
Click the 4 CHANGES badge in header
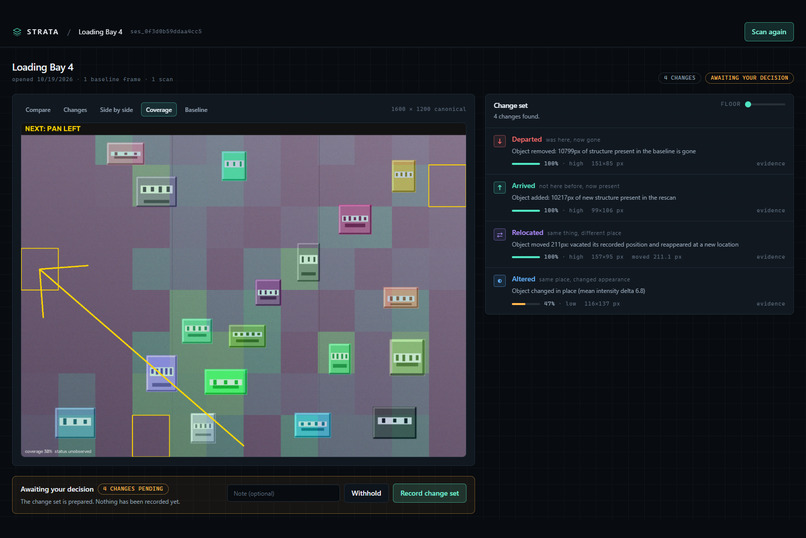coord(679,78)
